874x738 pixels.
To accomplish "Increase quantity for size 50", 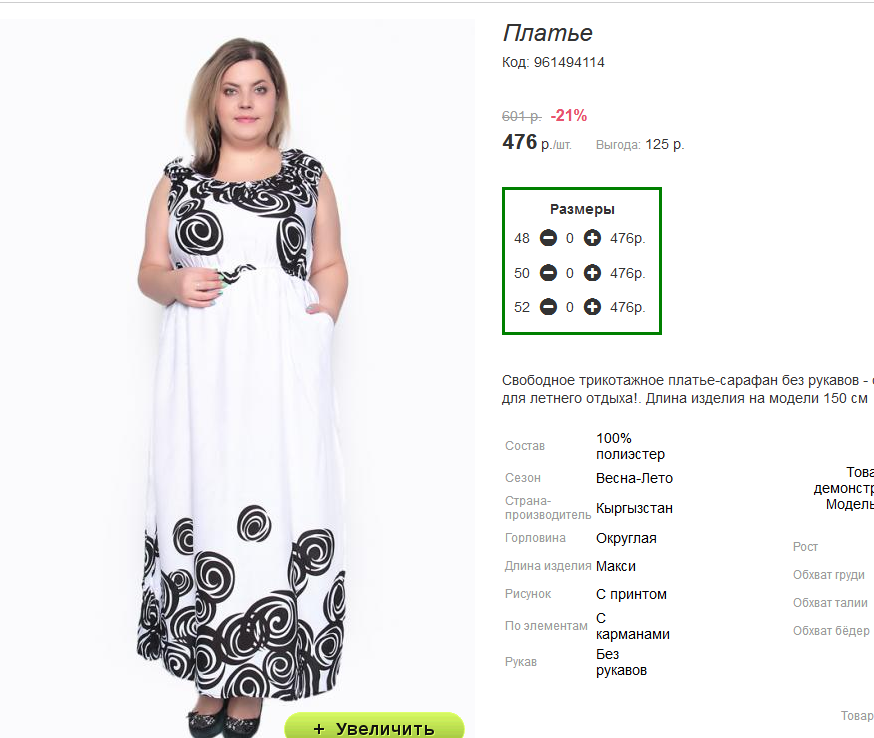I will [592, 273].
